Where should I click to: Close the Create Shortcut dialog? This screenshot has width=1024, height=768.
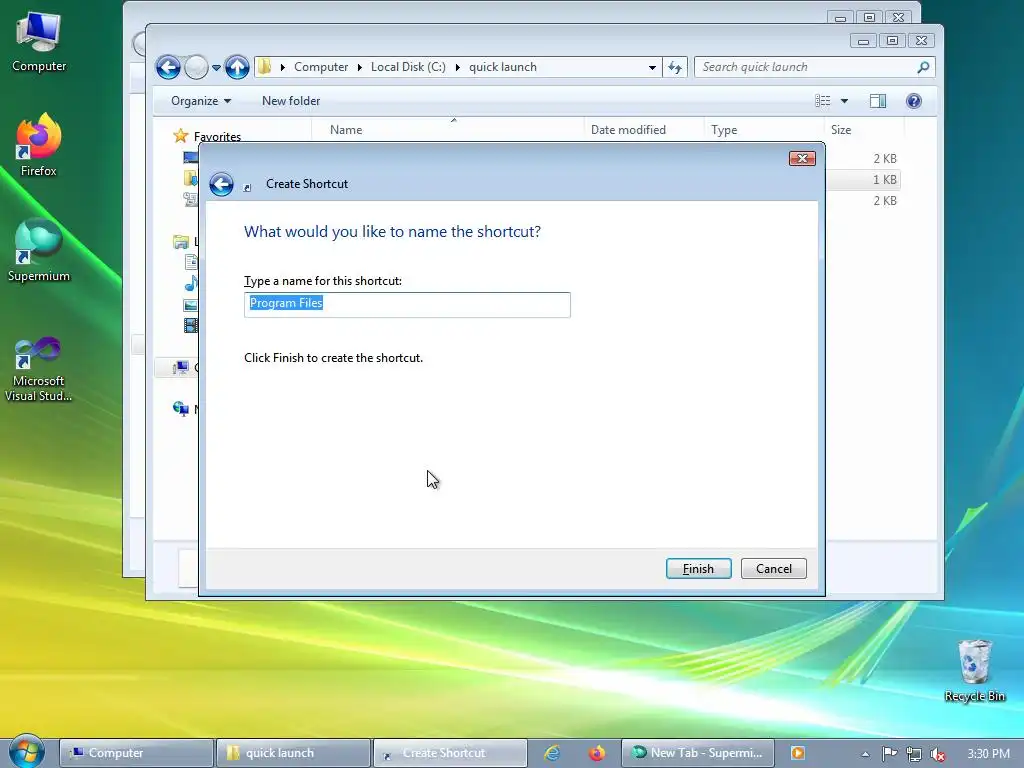click(x=802, y=159)
